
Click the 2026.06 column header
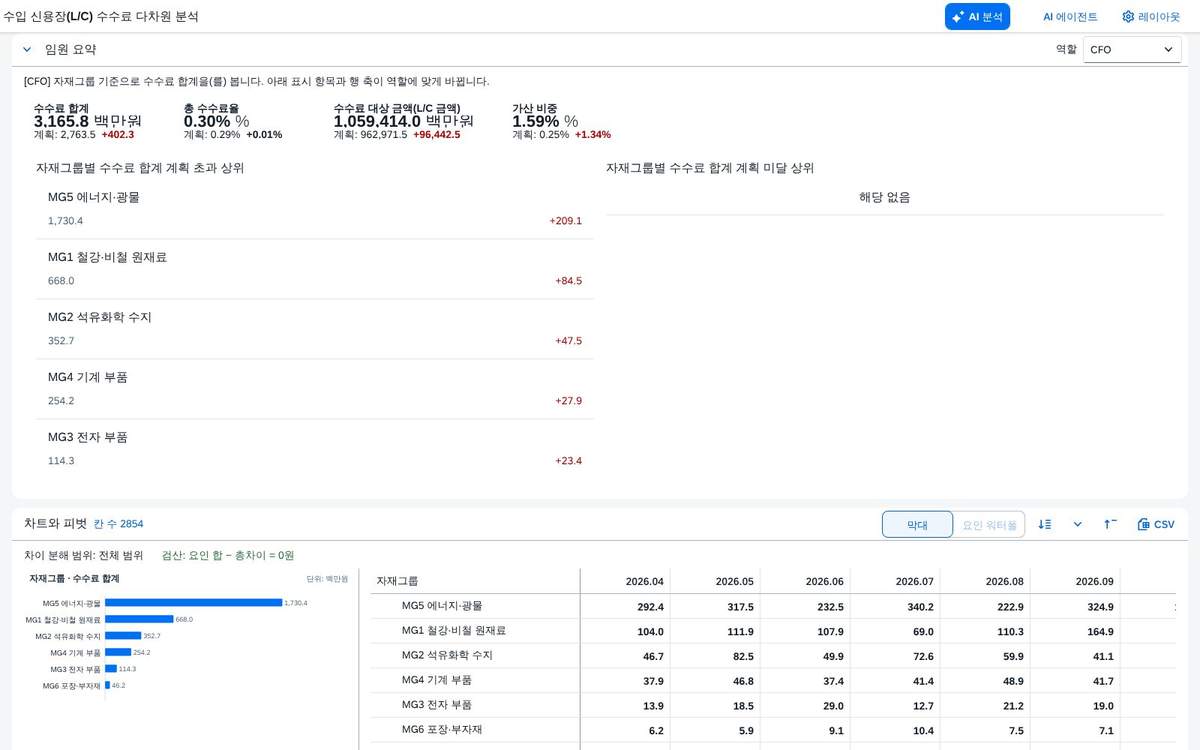806,581
